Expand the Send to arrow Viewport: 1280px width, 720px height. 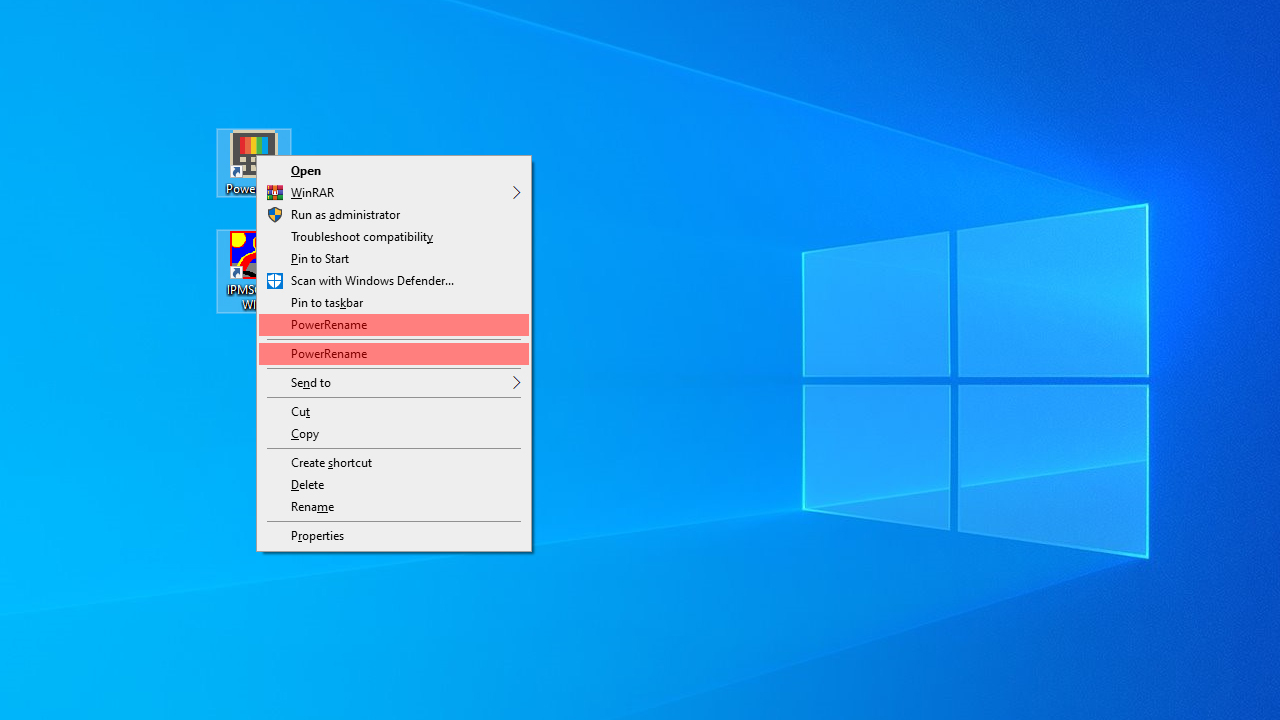[516, 383]
